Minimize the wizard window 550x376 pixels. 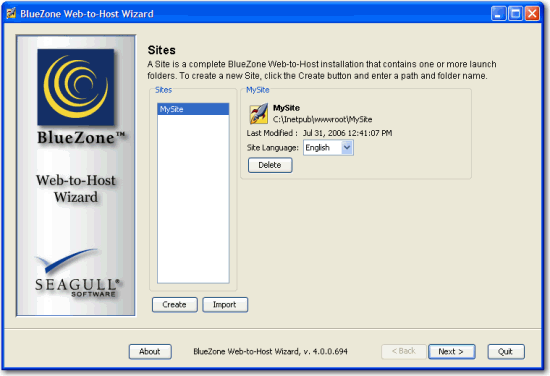[498, 14]
